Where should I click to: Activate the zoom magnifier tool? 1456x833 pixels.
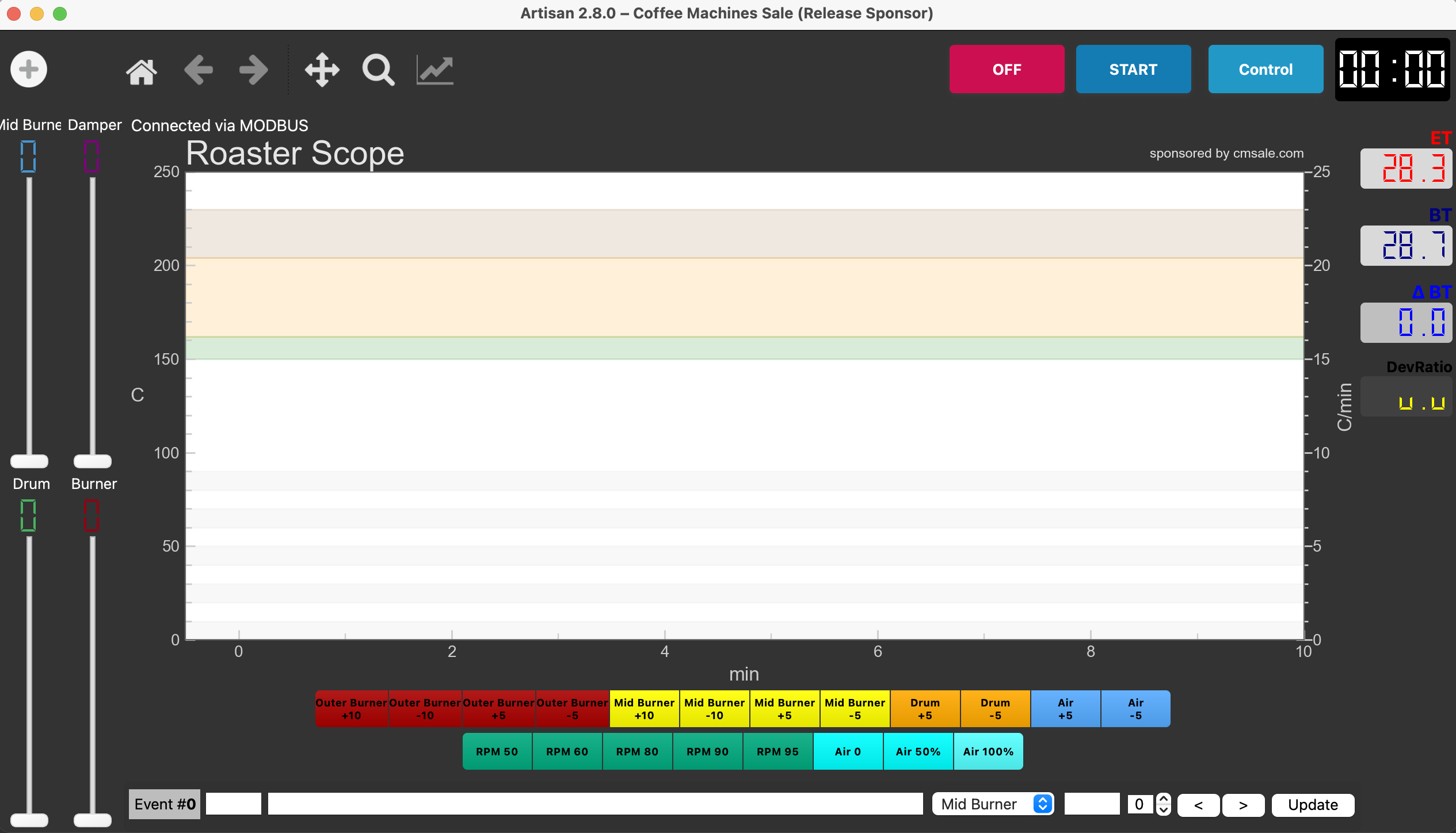coord(378,71)
